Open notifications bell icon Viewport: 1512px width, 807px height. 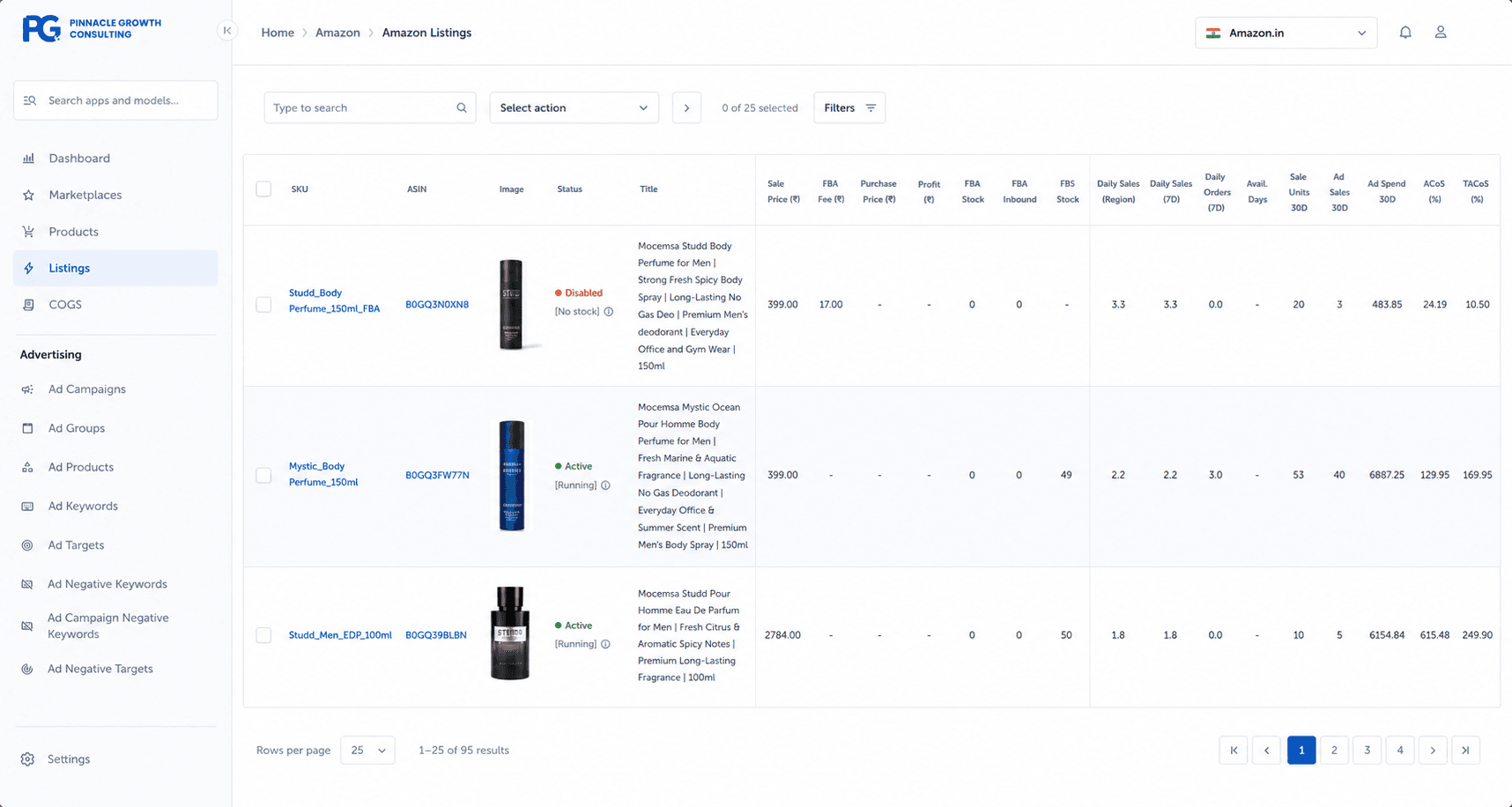tap(1405, 33)
